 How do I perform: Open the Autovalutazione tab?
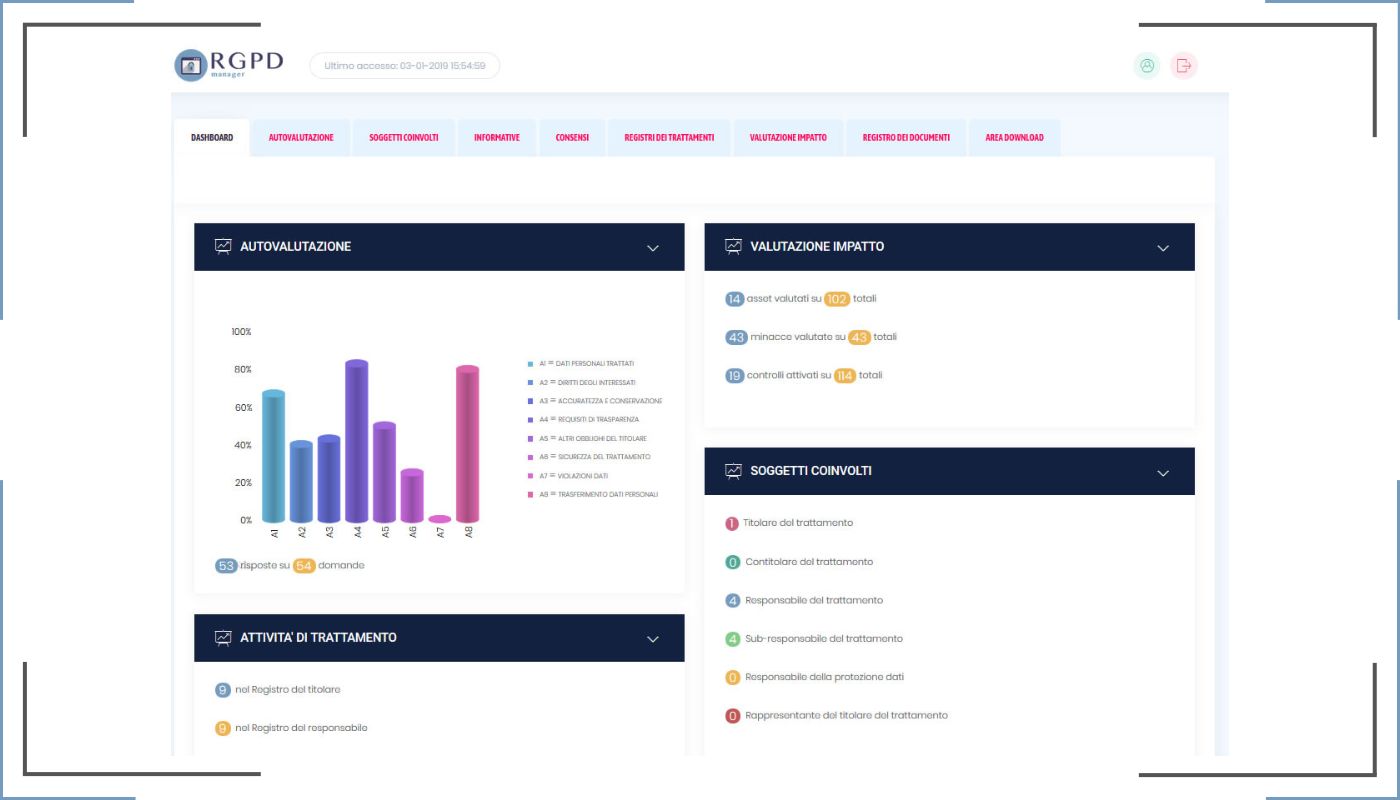click(301, 138)
